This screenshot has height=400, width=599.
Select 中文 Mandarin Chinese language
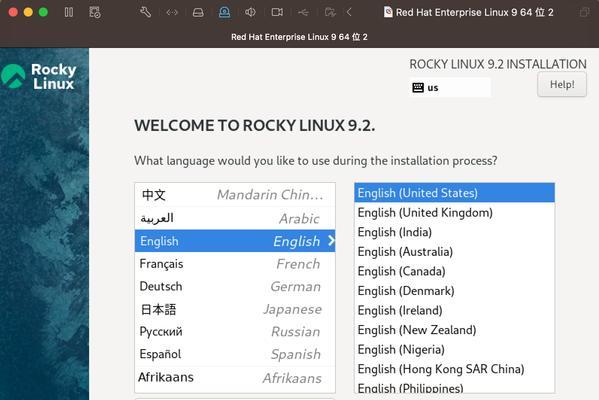point(235,195)
